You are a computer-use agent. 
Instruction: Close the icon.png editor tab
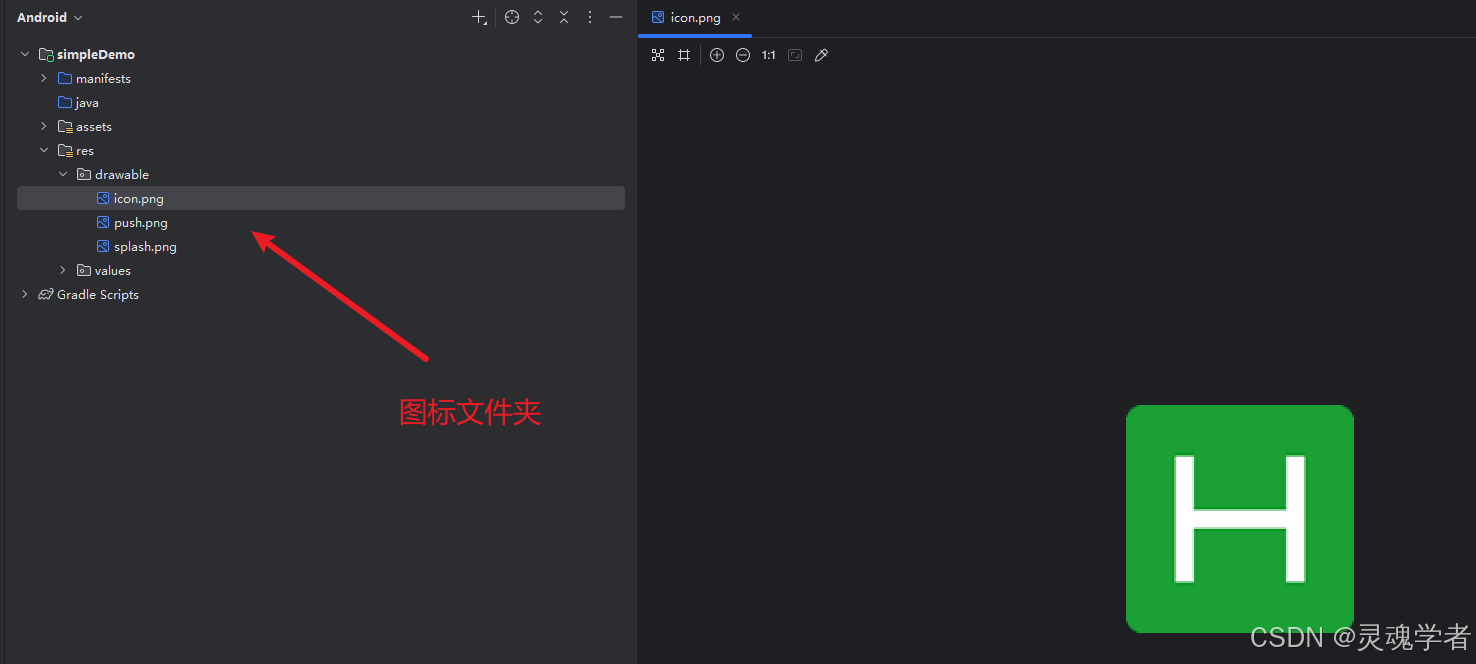tap(736, 17)
